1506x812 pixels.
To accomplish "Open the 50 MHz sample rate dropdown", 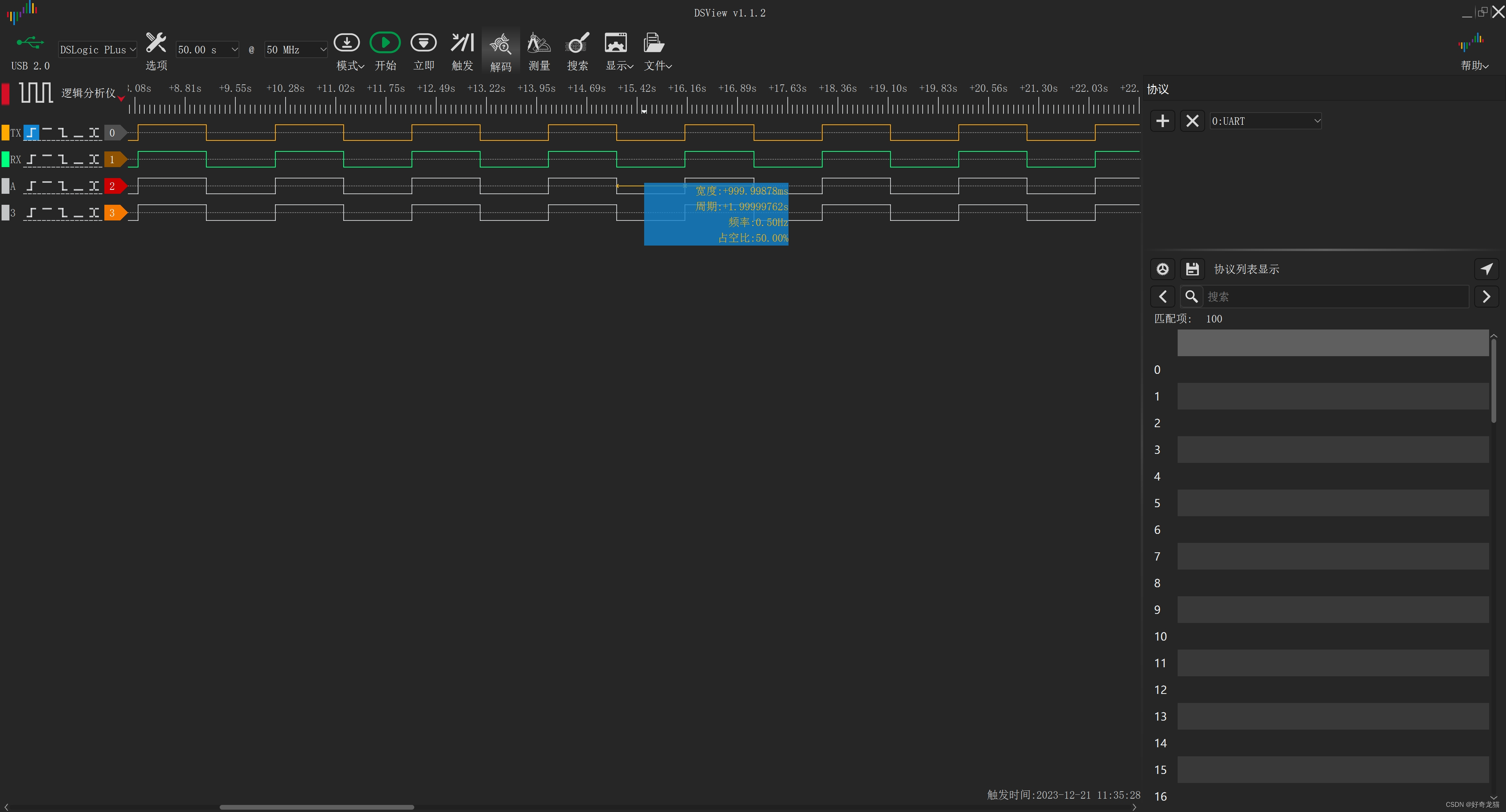I will coord(296,50).
